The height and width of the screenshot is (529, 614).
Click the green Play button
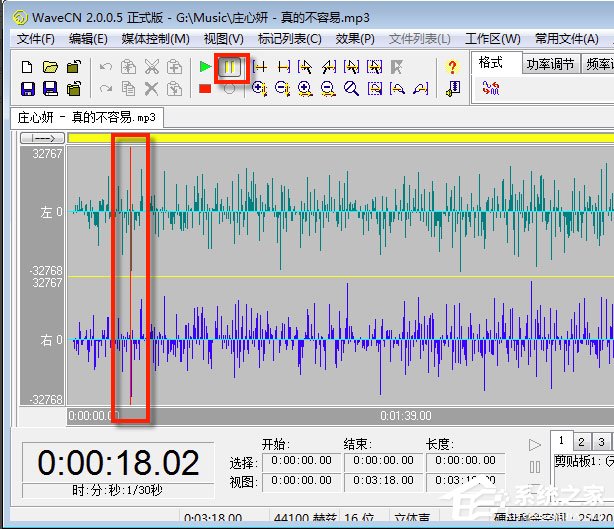(205, 67)
